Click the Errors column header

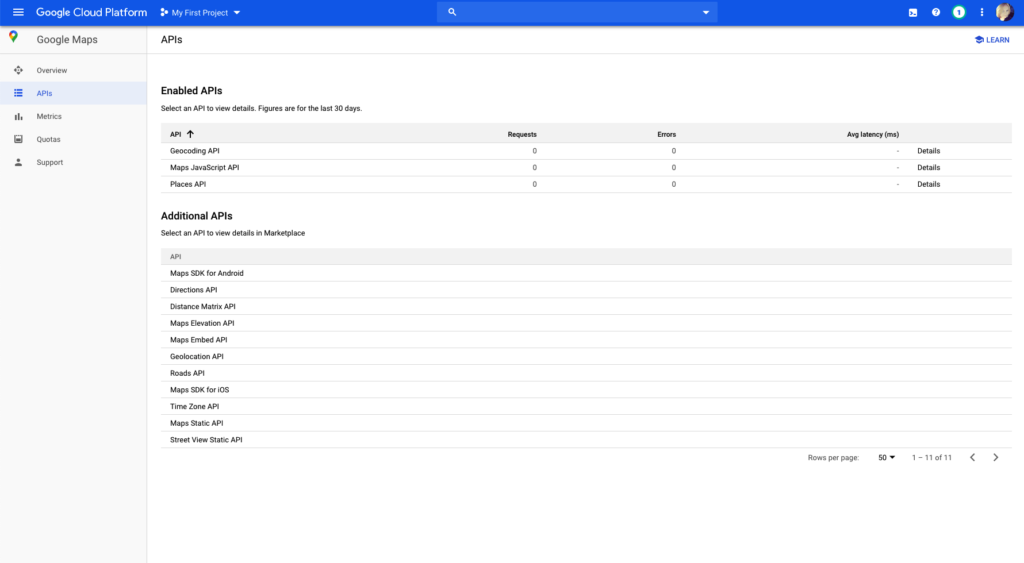point(666,135)
